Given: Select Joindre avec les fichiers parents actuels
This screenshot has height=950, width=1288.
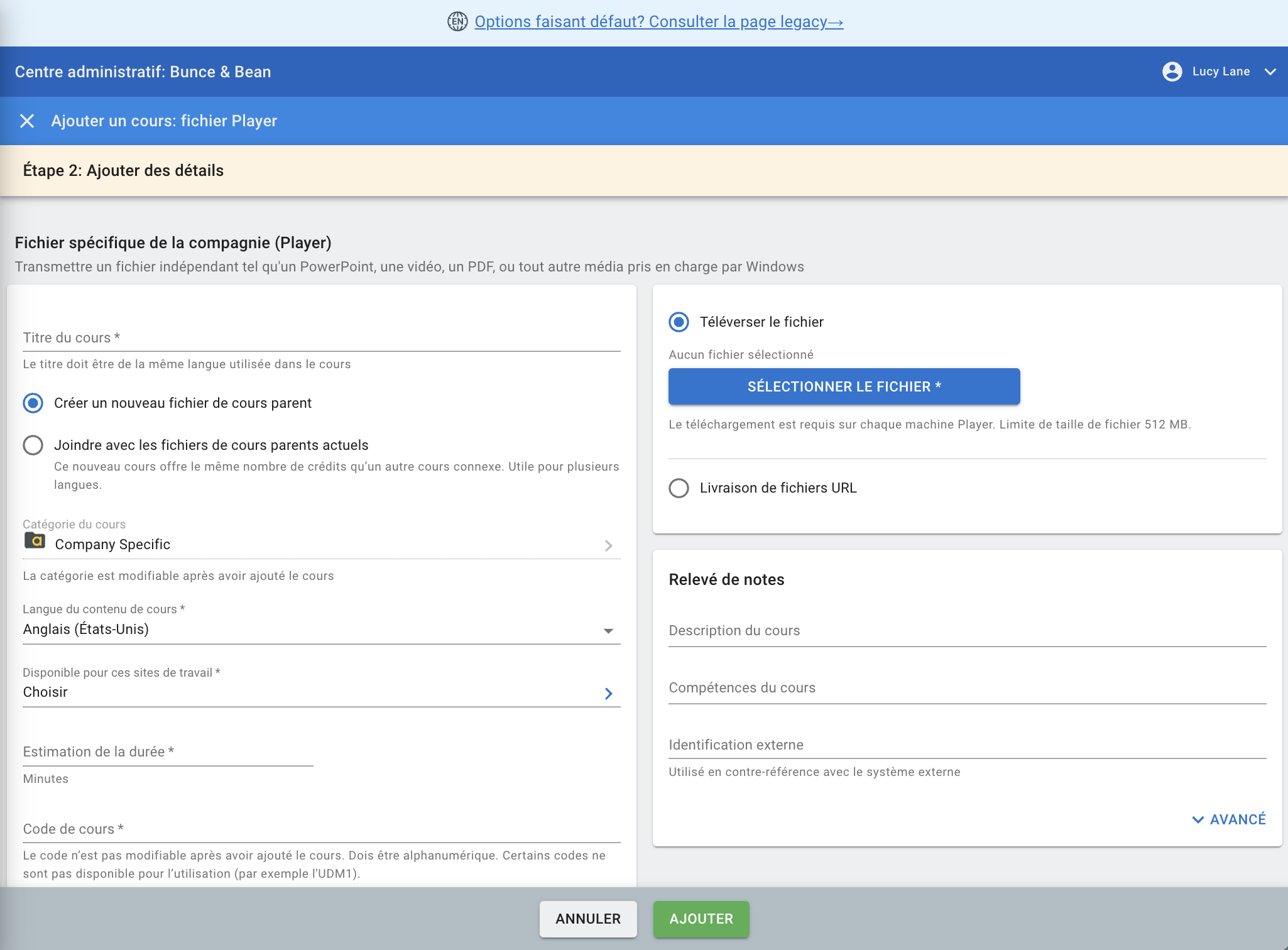Looking at the screenshot, I should point(33,445).
